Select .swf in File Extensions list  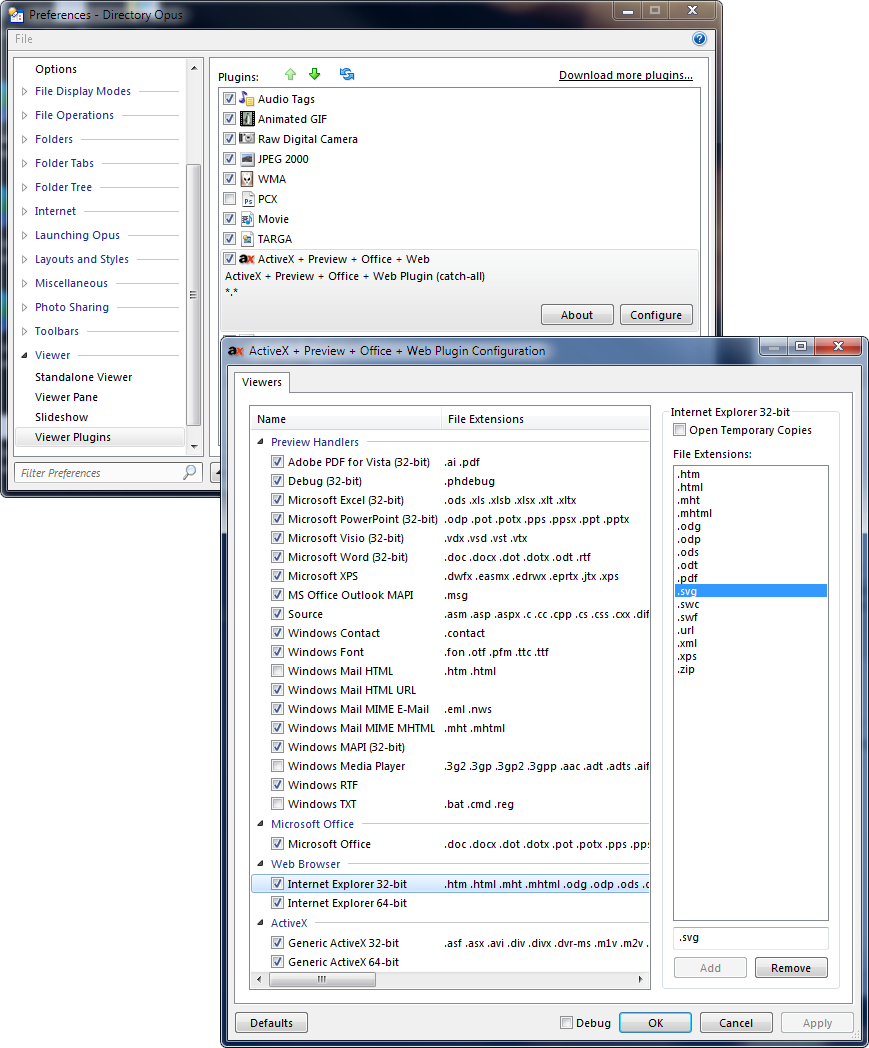[751, 617]
